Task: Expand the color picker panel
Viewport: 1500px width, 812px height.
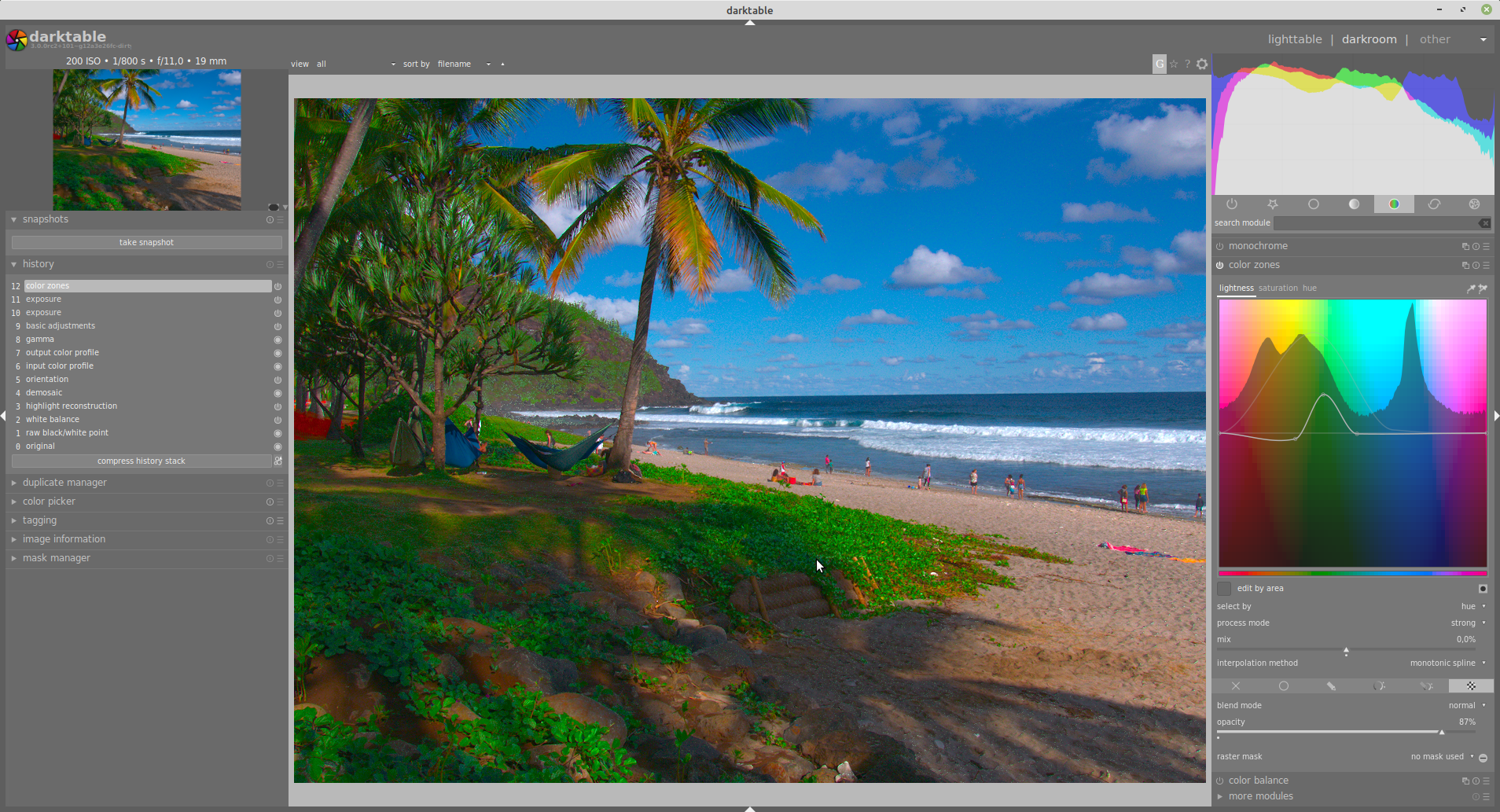Action: pos(49,502)
